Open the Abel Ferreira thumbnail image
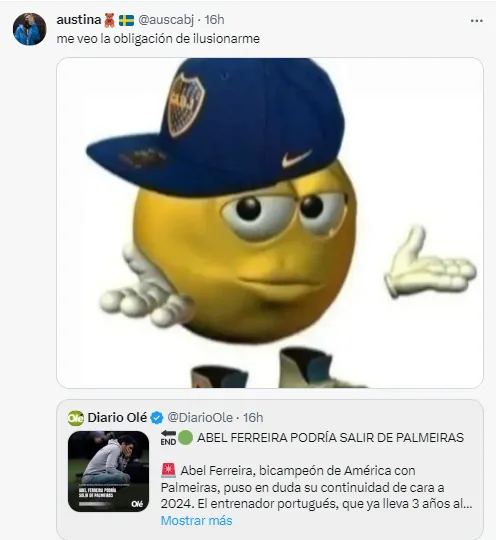The image size is (496, 540). pos(108,471)
